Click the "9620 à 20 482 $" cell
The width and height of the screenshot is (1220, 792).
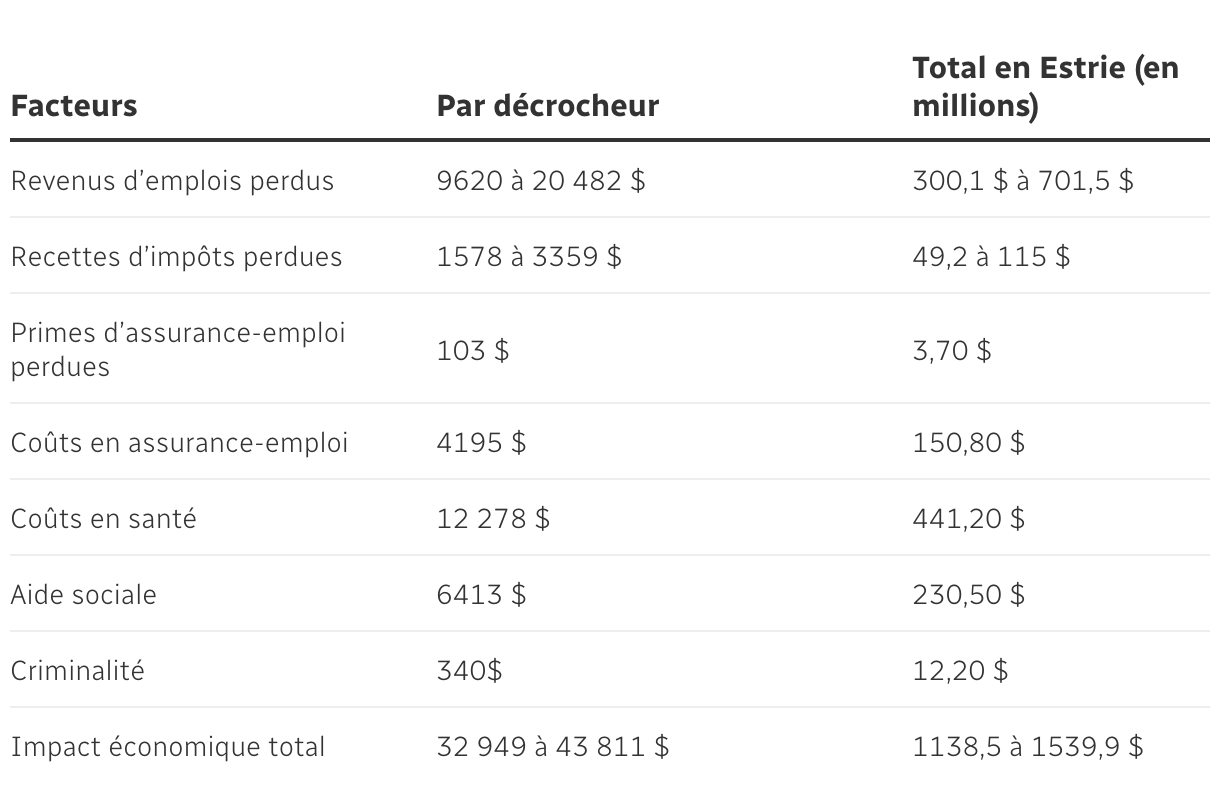click(x=541, y=181)
